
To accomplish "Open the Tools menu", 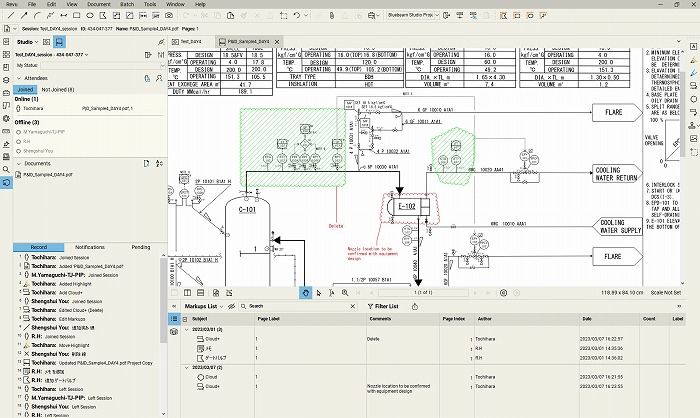I will [x=150, y=4].
